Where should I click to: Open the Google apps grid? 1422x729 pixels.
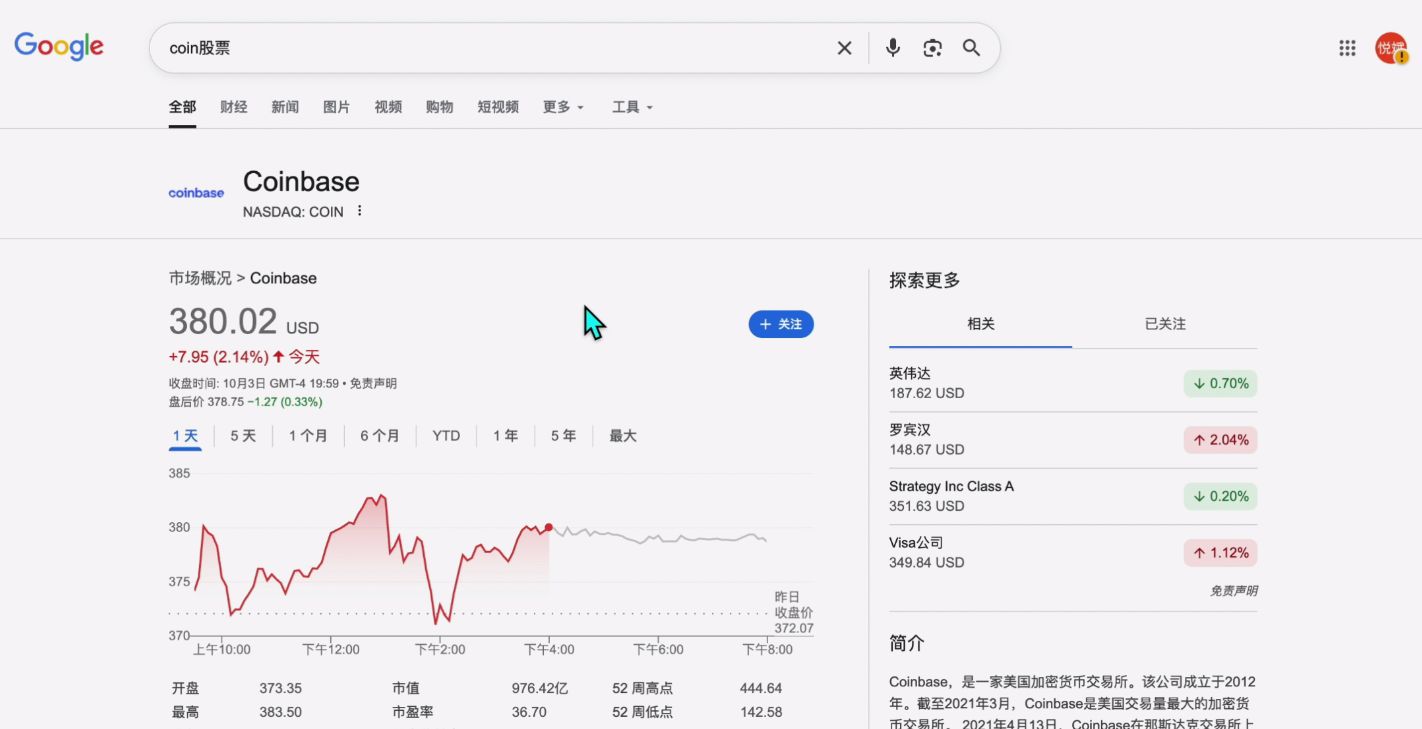pos(1347,47)
